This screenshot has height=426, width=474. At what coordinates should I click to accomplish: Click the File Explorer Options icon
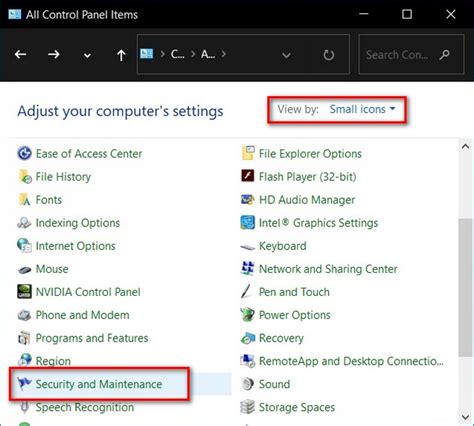coord(248,154)
